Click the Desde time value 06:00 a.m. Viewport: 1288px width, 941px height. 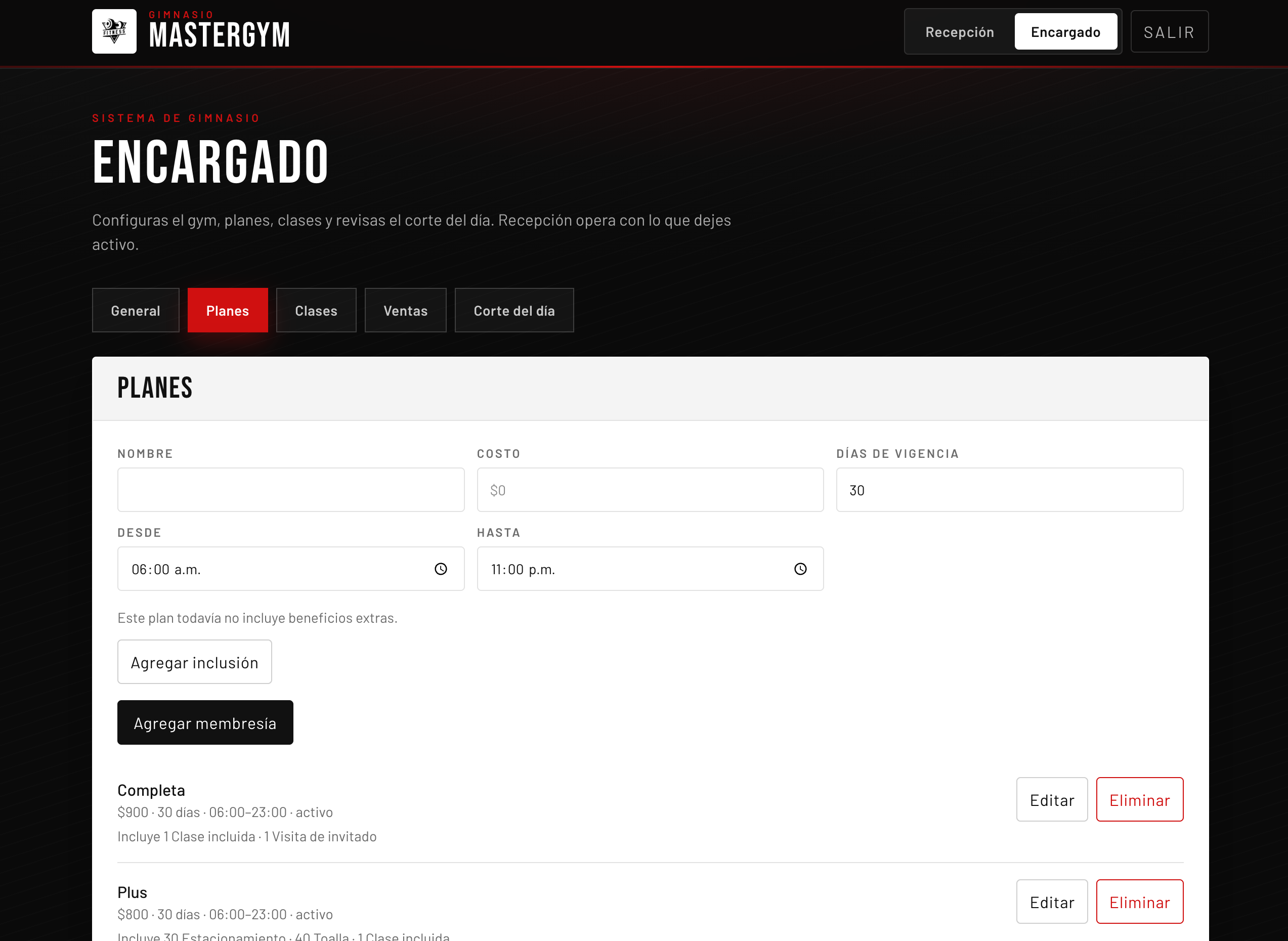pyautogui.click(x=166, y=570)
